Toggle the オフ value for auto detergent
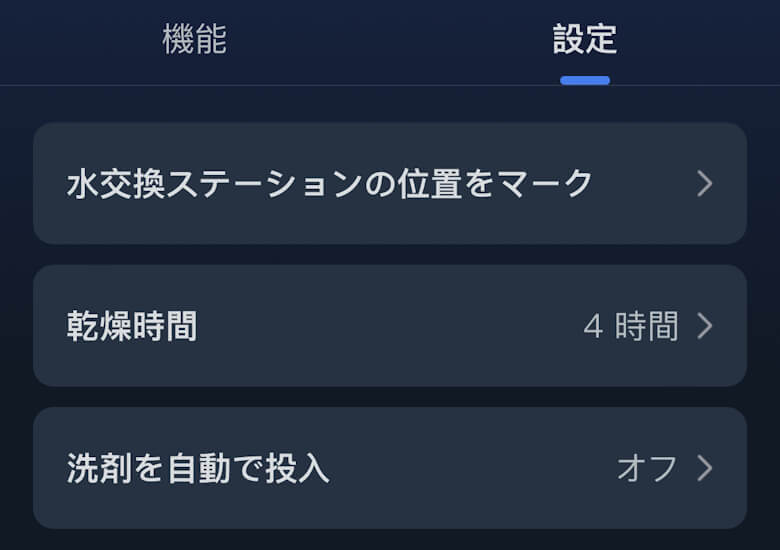This screenshot has height=550, width=780. [647, 469]
